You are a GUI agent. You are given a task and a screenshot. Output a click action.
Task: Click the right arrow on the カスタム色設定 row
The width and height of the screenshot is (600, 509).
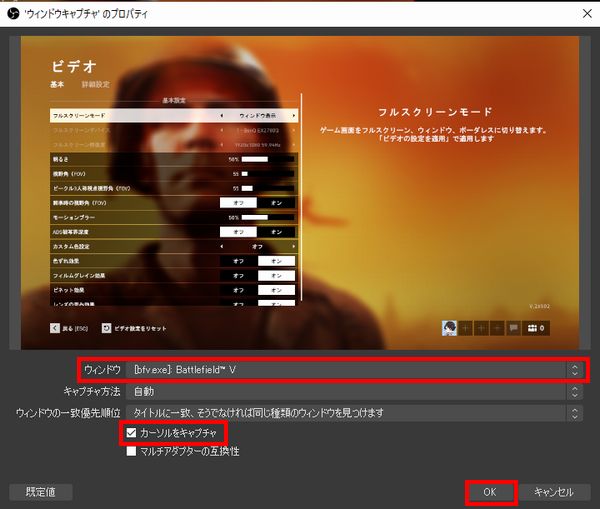pos(293,246)
